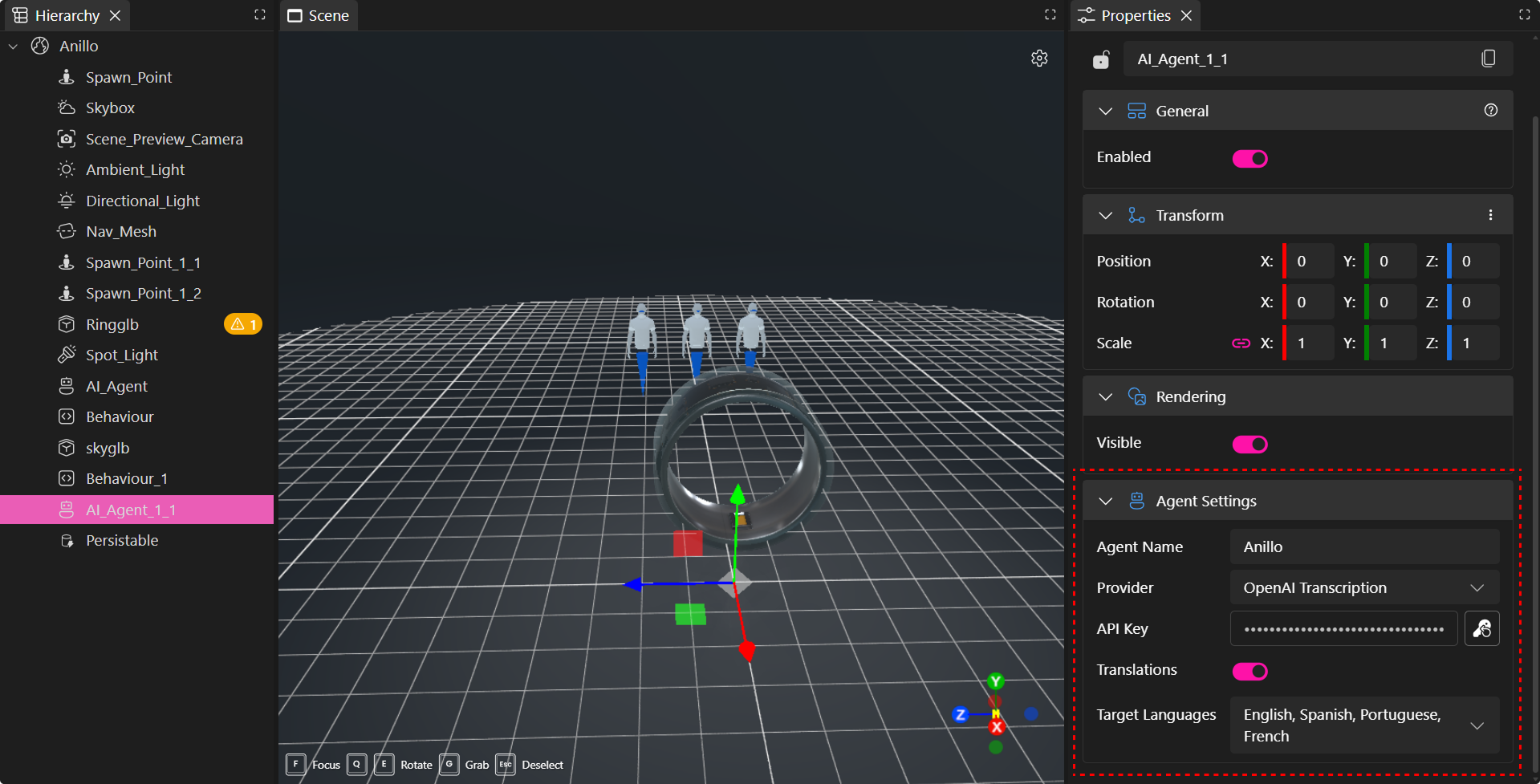Open the Provider dropdown
Image resolution: width=1540 pixels, height=784 pixels.
(x=1364, y=588)
